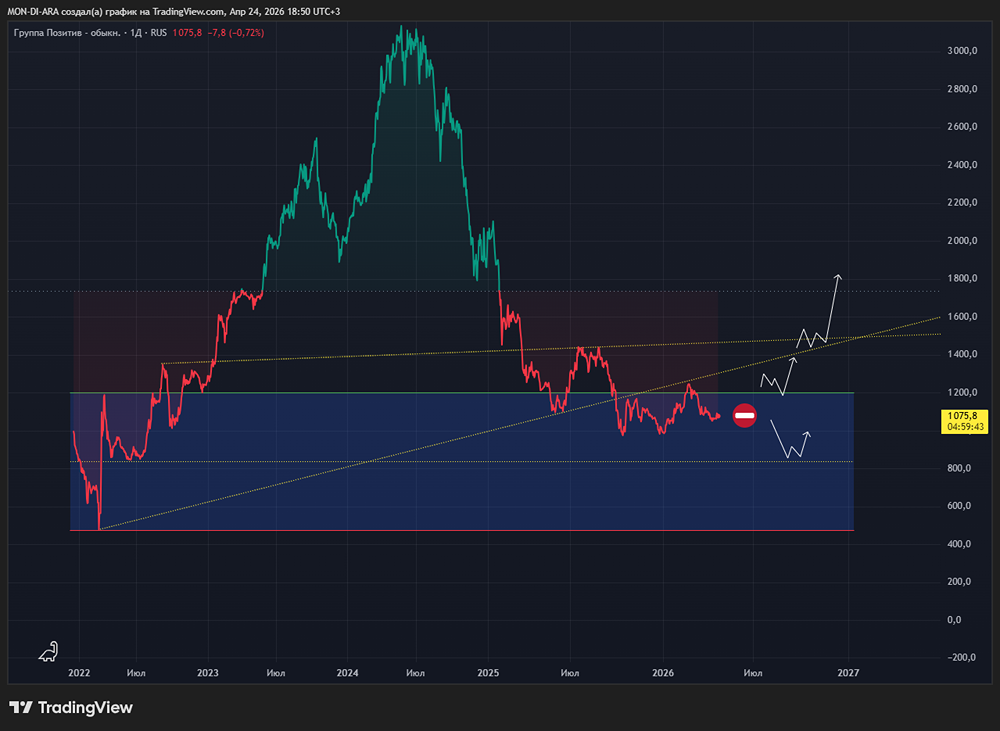Image resolution: width=1000 pixels, height=731 pixels.
Task: Click the 800,0 price axis label
Action: point(959,468)
